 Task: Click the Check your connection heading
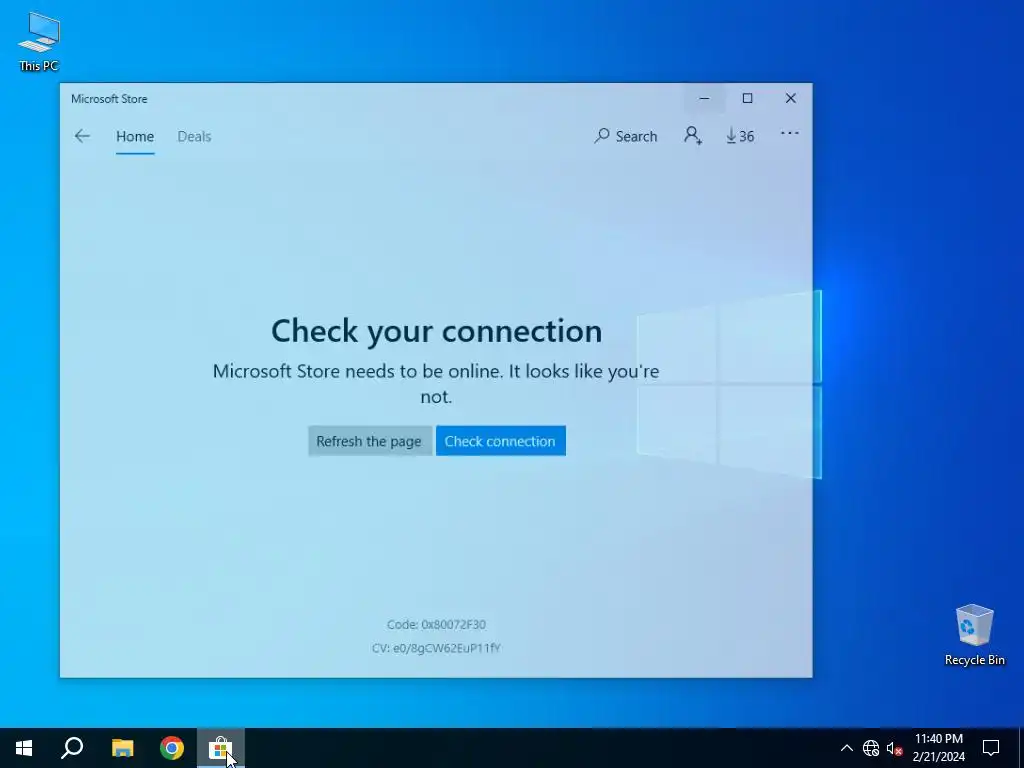coord(436,330)
